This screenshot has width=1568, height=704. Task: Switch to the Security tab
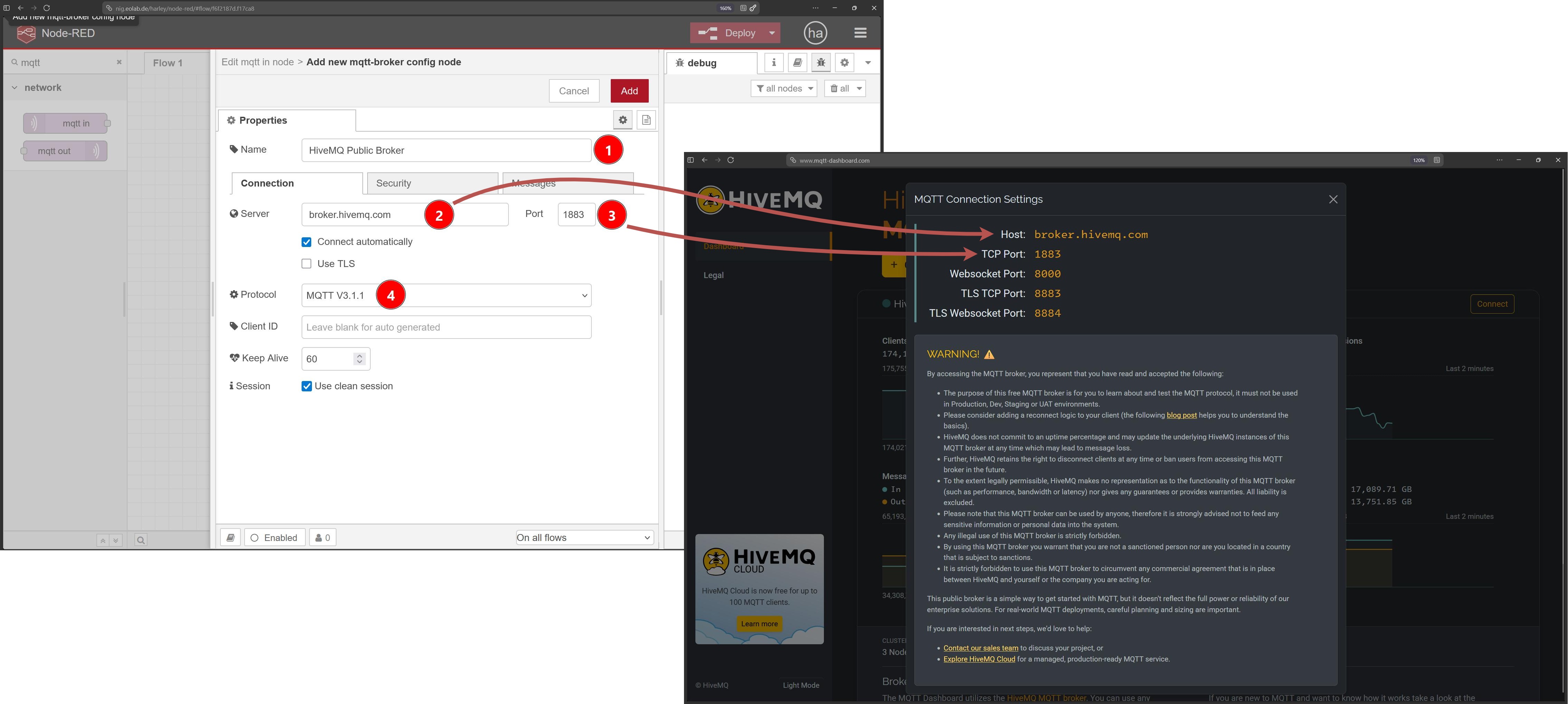[x=431, y=183]
